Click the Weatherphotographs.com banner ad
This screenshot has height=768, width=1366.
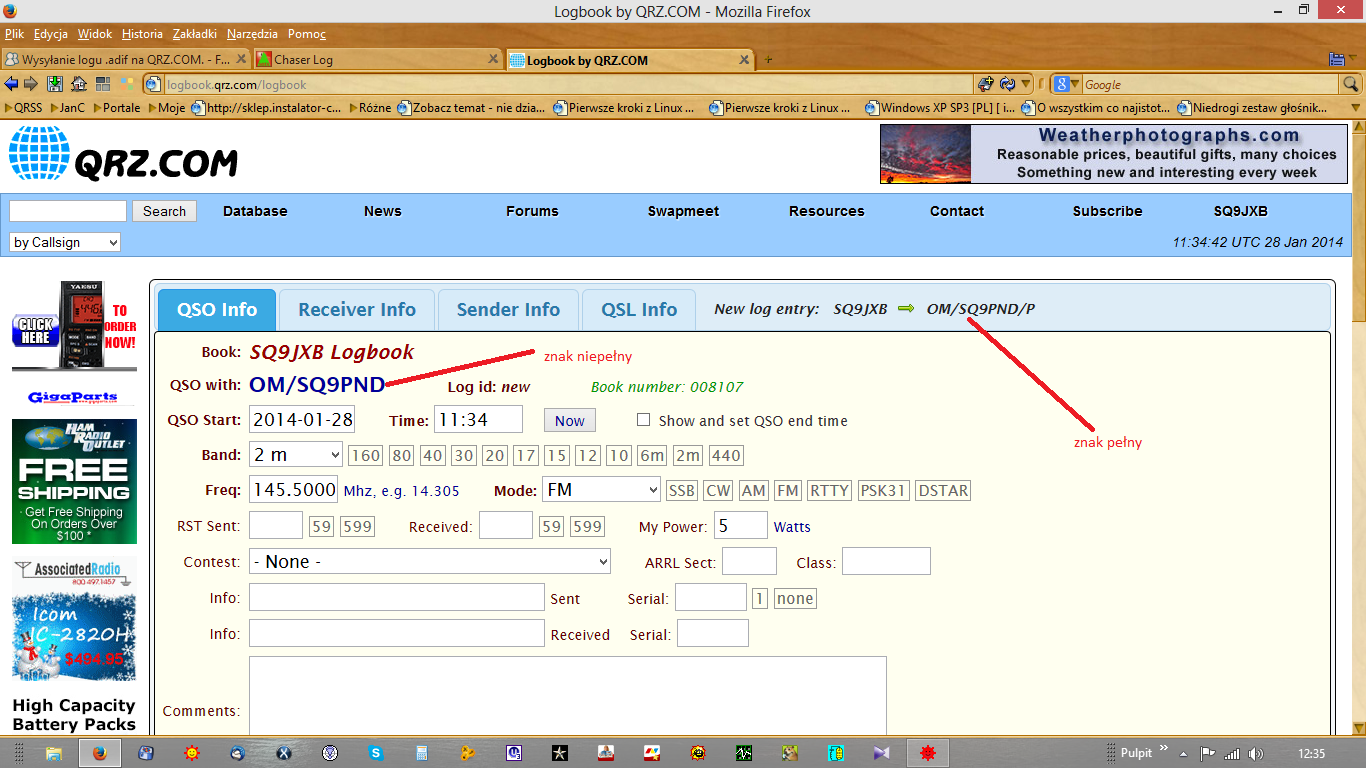pyautogui.click(x=1114, y=154)
